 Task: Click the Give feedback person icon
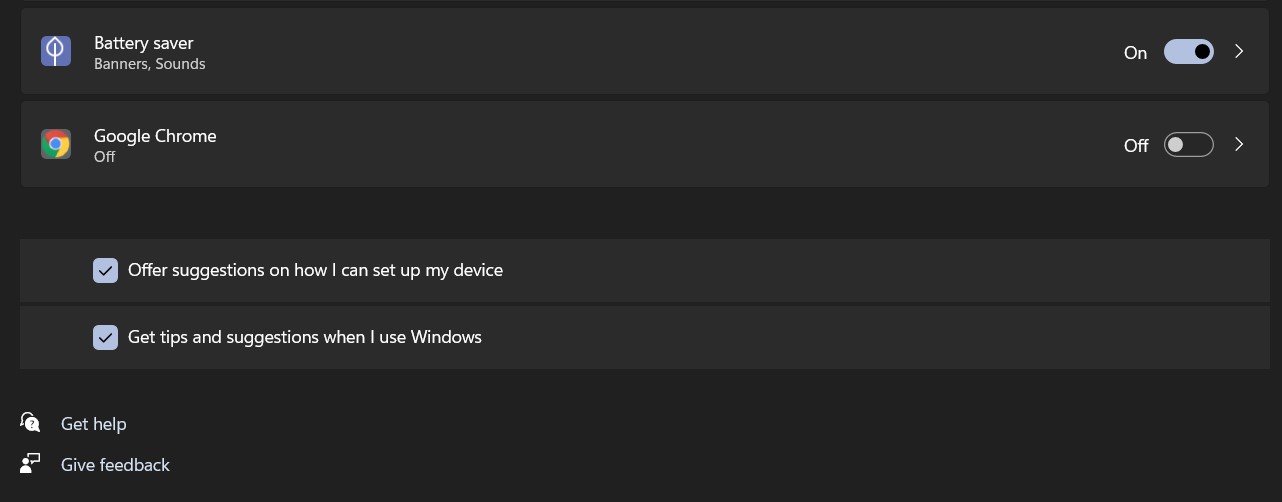coord(30,464)
